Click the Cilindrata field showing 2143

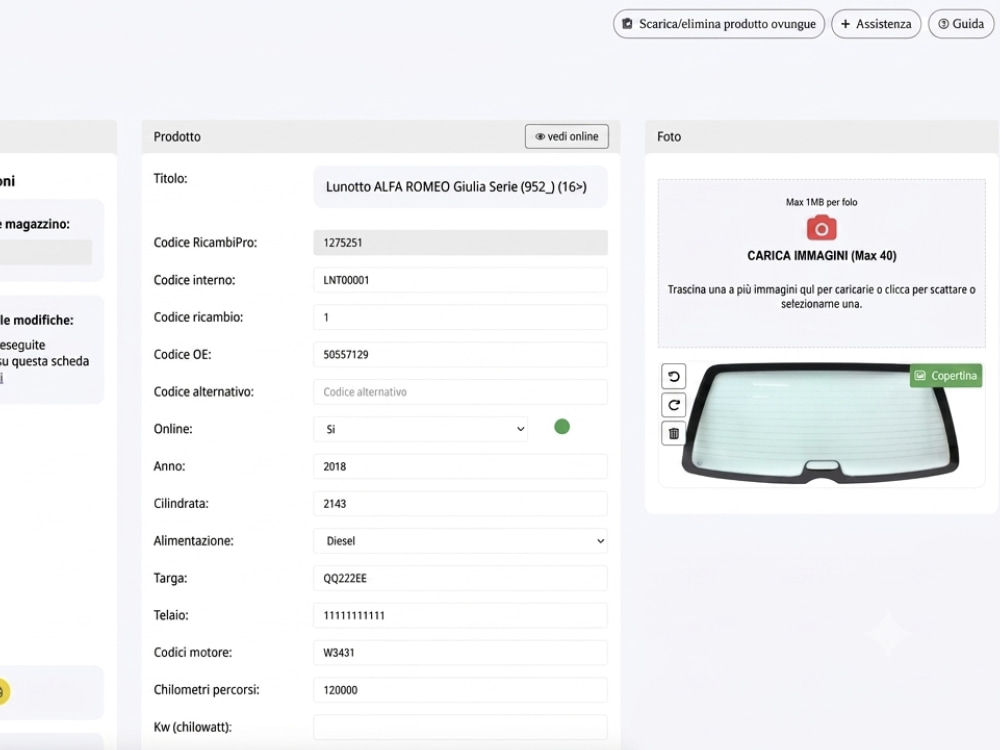[x=460, y=504]
